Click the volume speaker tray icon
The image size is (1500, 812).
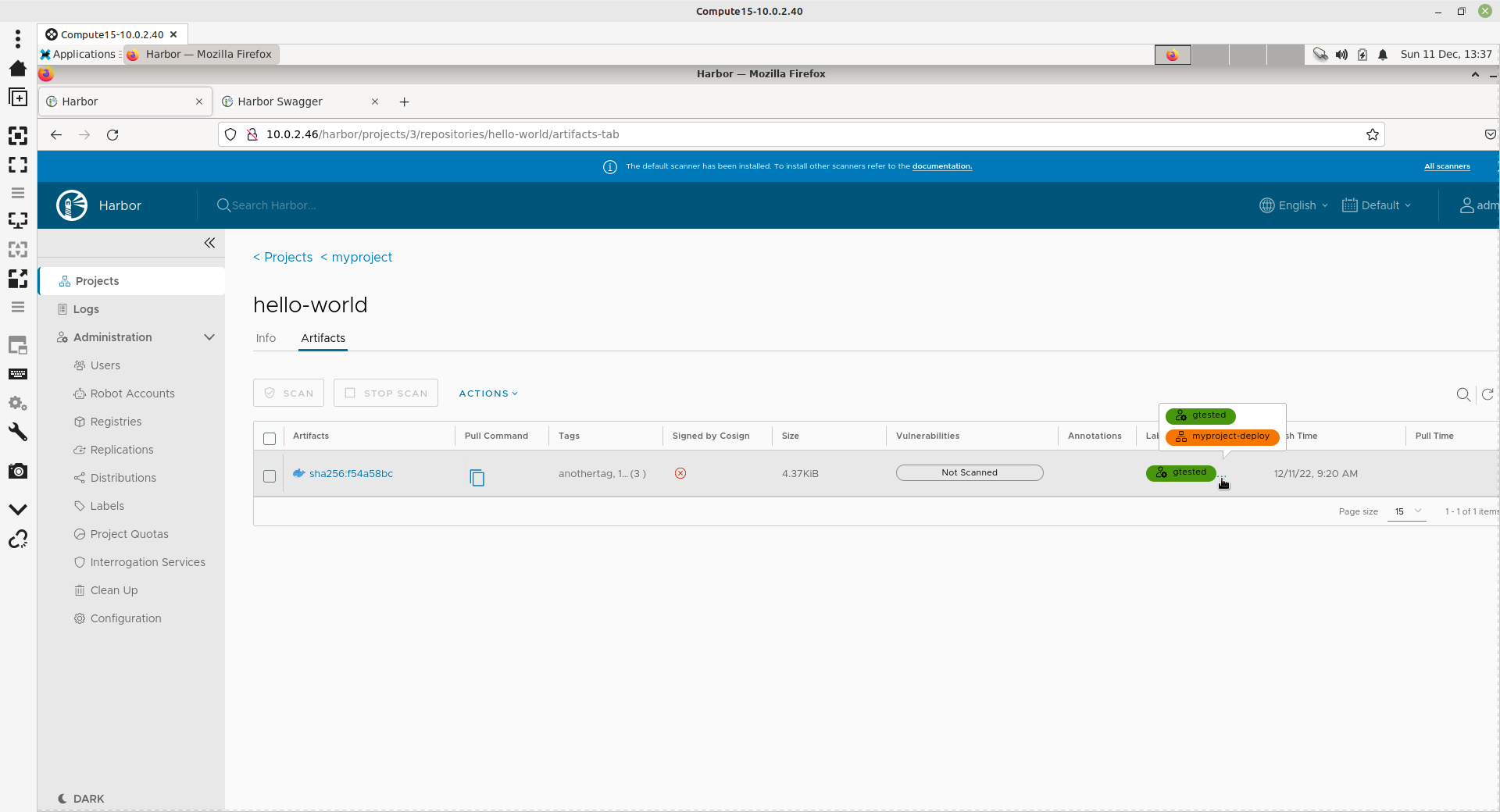pyautogui.click(x=1341, y=55)
